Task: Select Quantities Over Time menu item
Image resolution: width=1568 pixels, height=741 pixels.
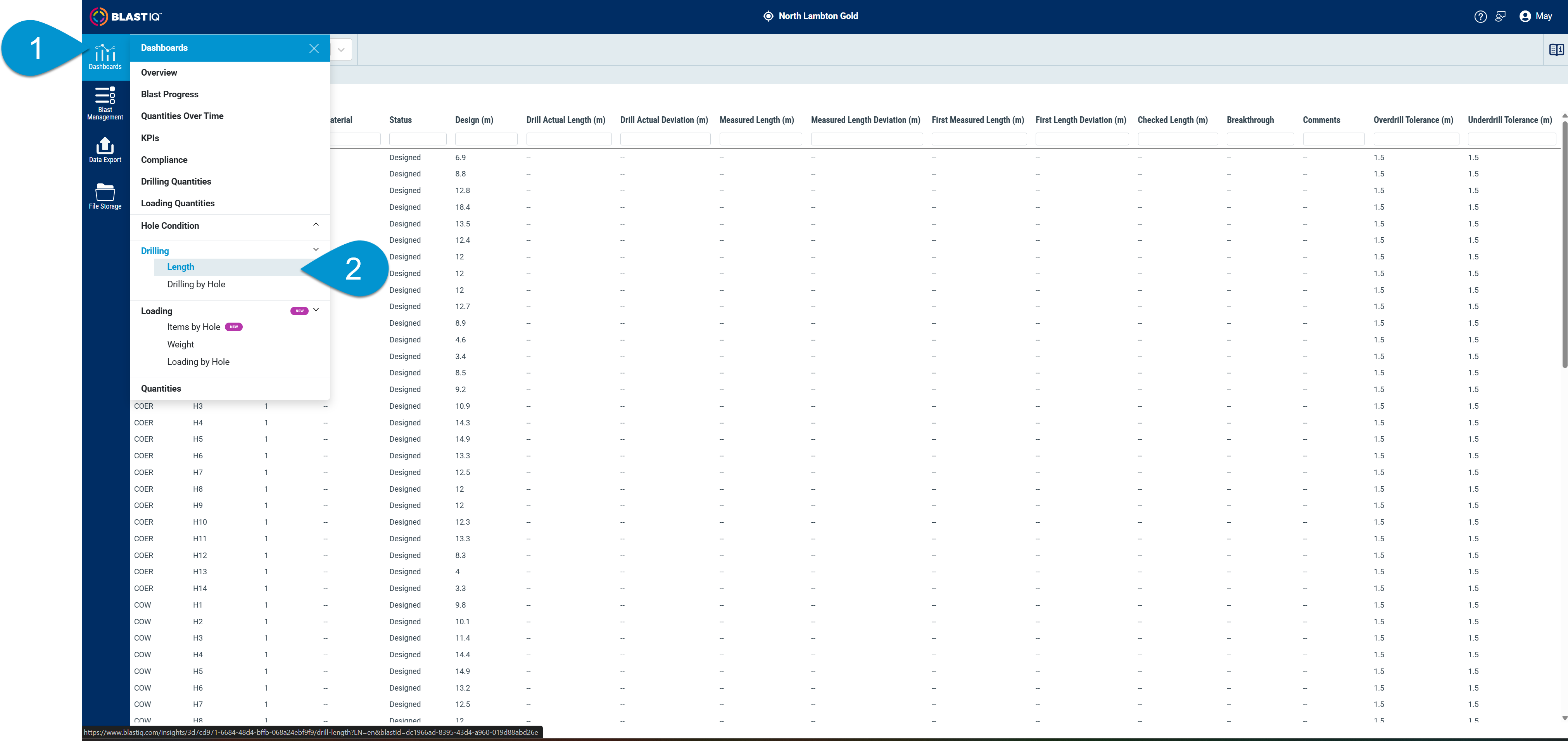Action: 182,116
